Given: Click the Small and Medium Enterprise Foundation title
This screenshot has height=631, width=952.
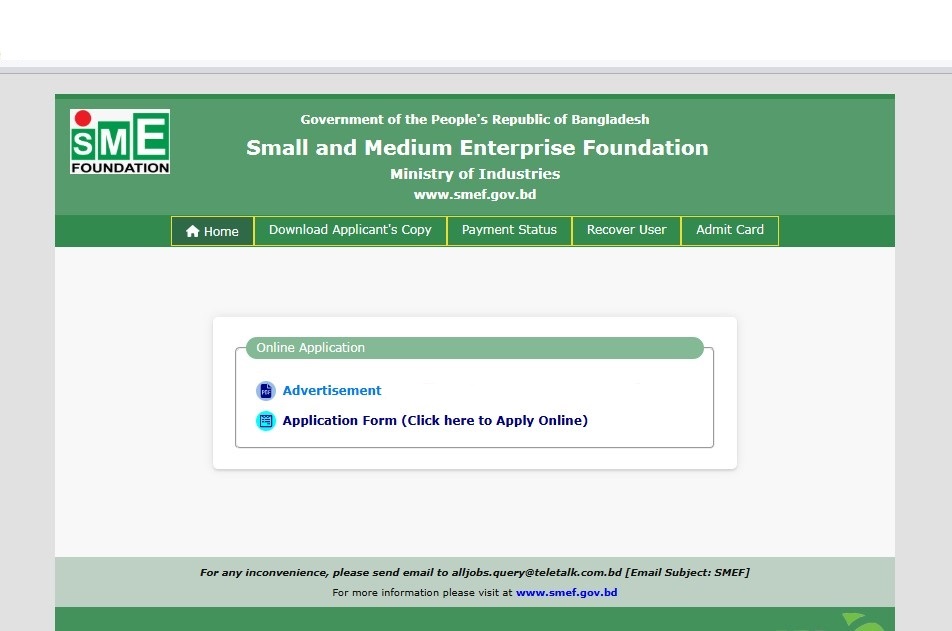Looking at the screenshot, I should [477, 148].
